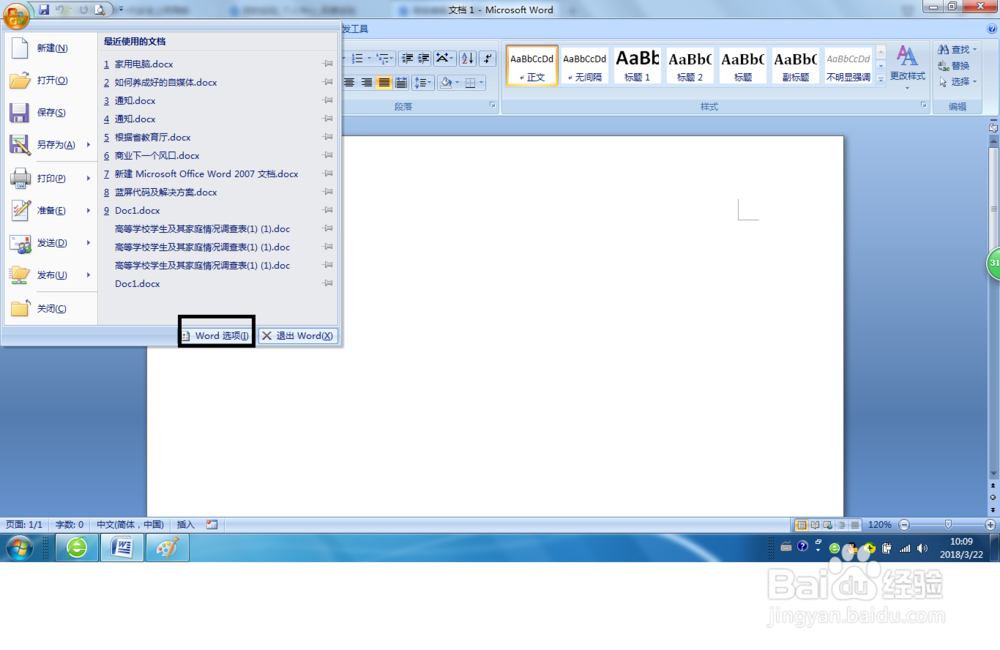Select the 发送 (Send) menu entry
This screenshot has height=650, width=1000.
coord(51,243)
